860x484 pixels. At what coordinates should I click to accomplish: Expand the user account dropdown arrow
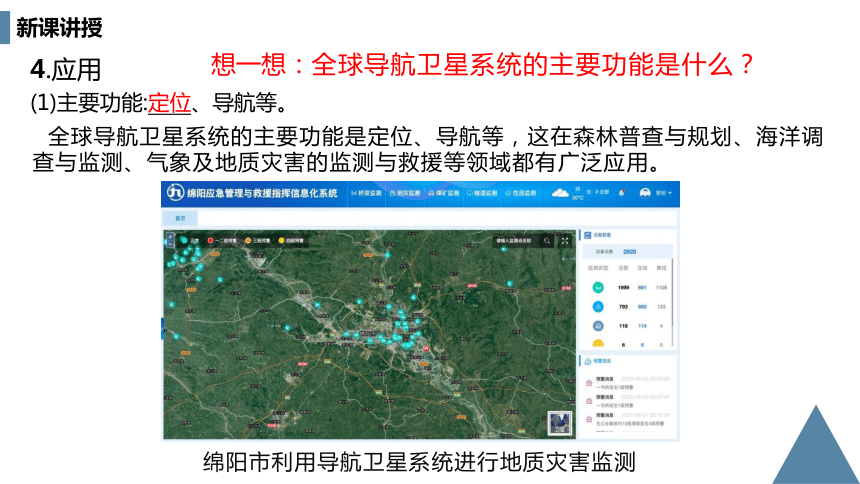pos(670,193)
